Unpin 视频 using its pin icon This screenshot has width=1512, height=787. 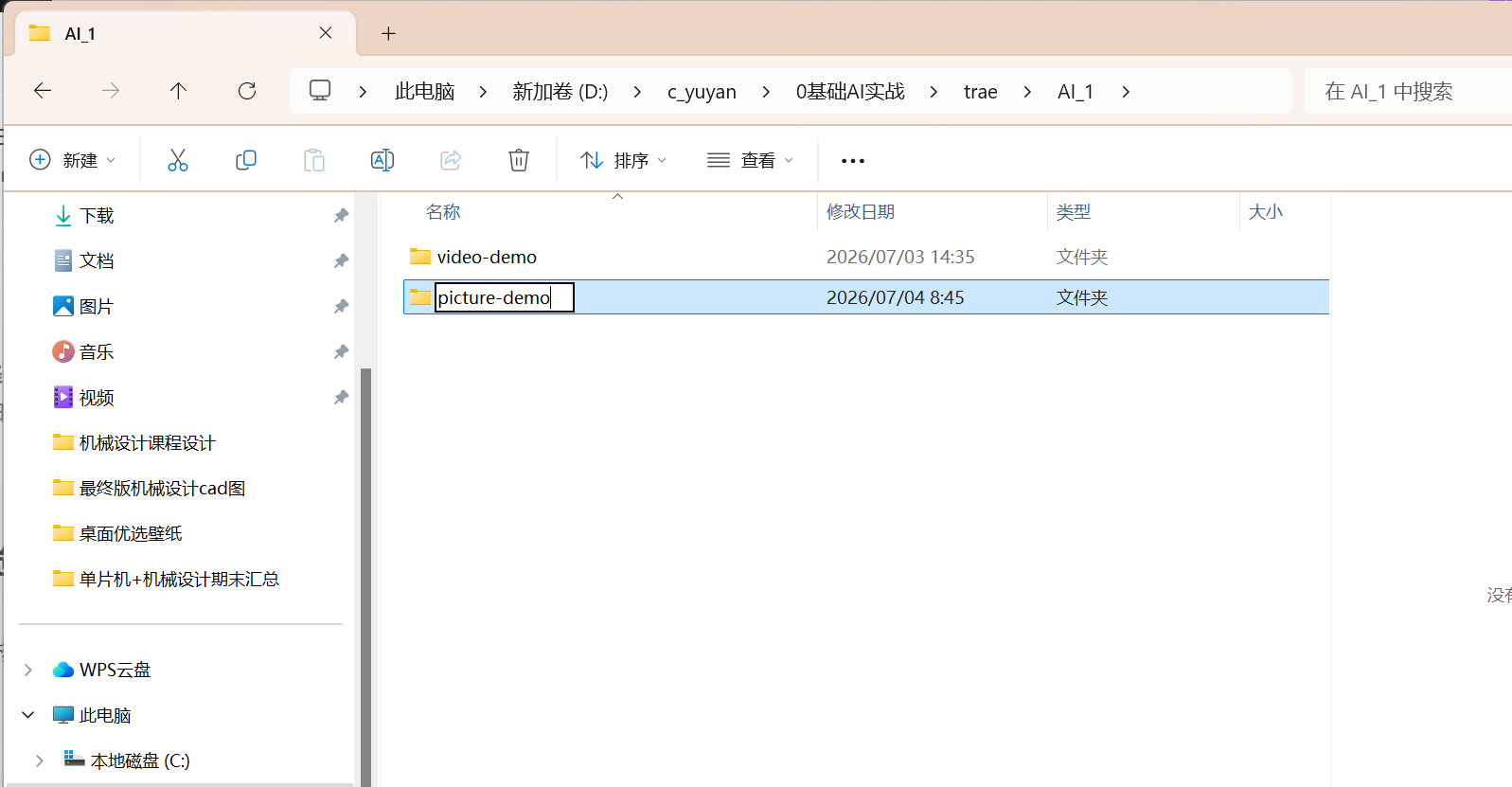pyautogui.click(x=341, y=398)
